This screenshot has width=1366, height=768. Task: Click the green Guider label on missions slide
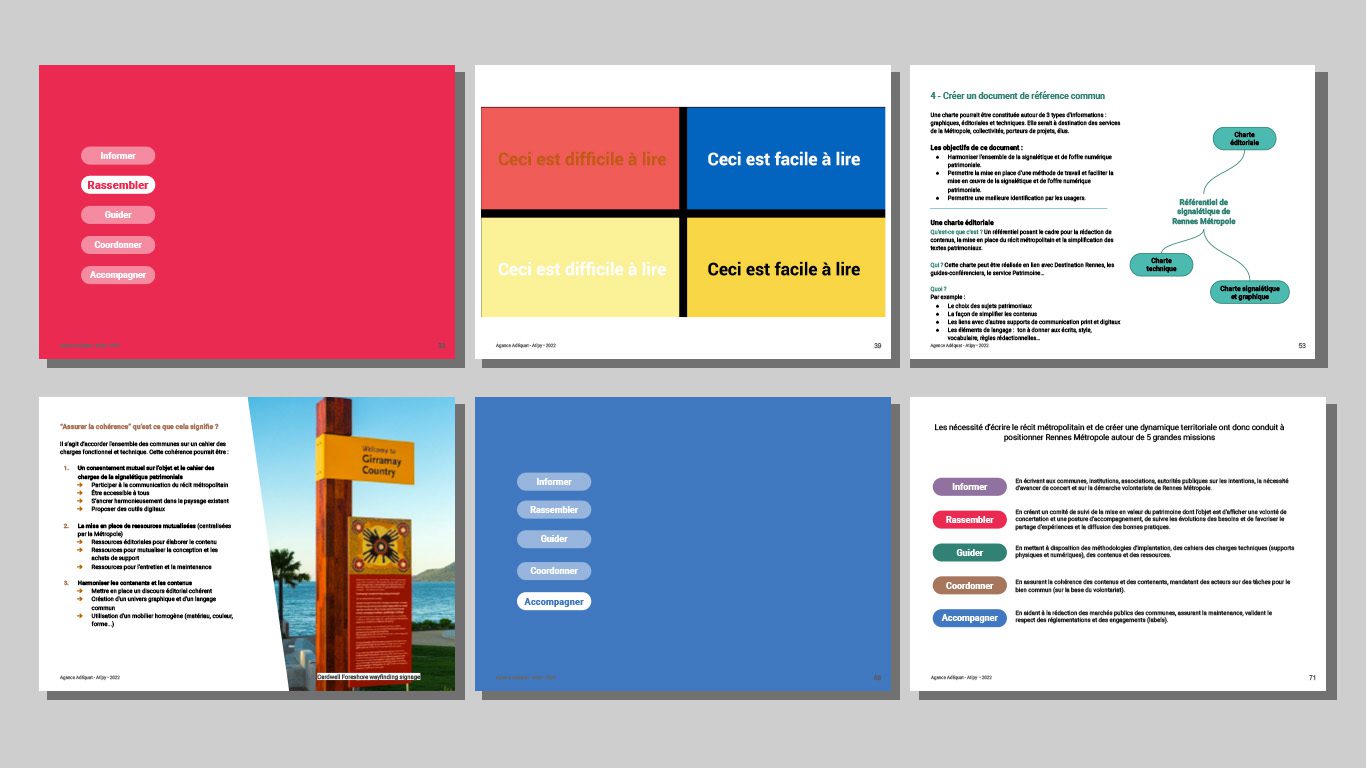click(969, 553)
